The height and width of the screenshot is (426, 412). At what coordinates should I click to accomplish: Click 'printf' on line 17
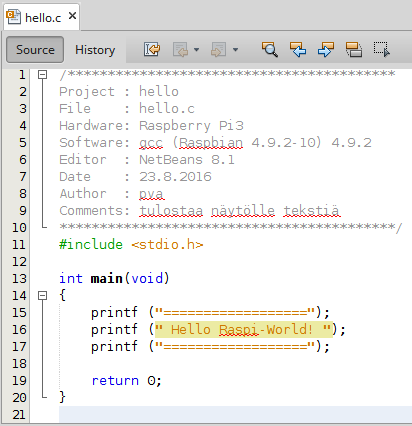[114, 347]
